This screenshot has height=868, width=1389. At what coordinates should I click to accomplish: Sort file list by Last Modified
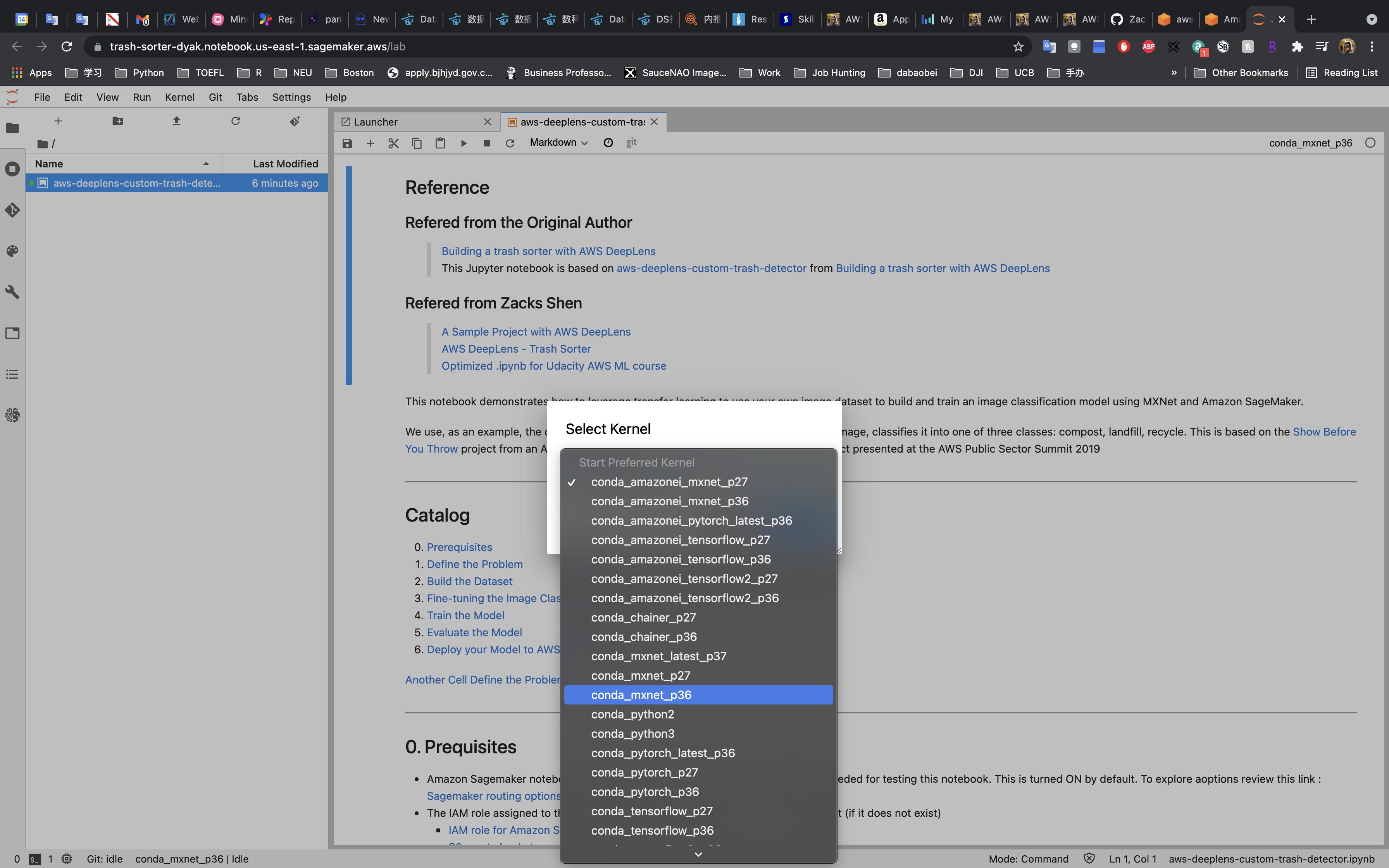(x=285, y=164)
